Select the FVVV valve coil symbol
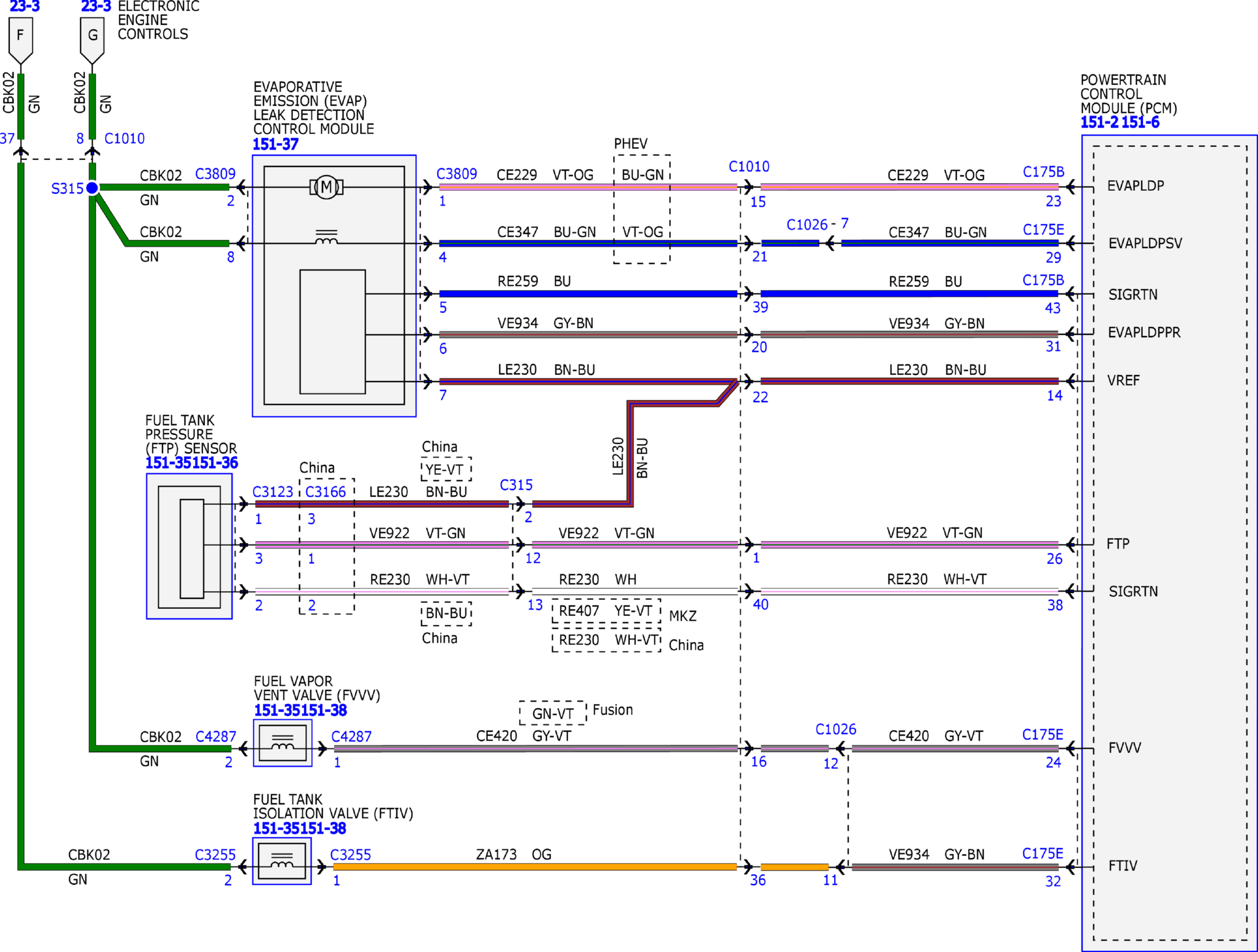Image resolution: width=1258 pixels, height=952 pixels. [x=282, y=743]
